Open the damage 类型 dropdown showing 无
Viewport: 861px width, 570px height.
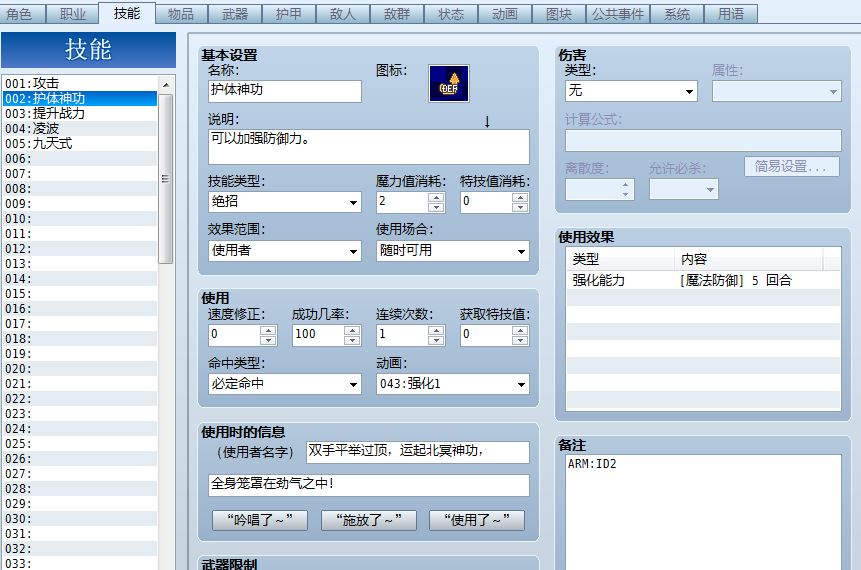631,91
